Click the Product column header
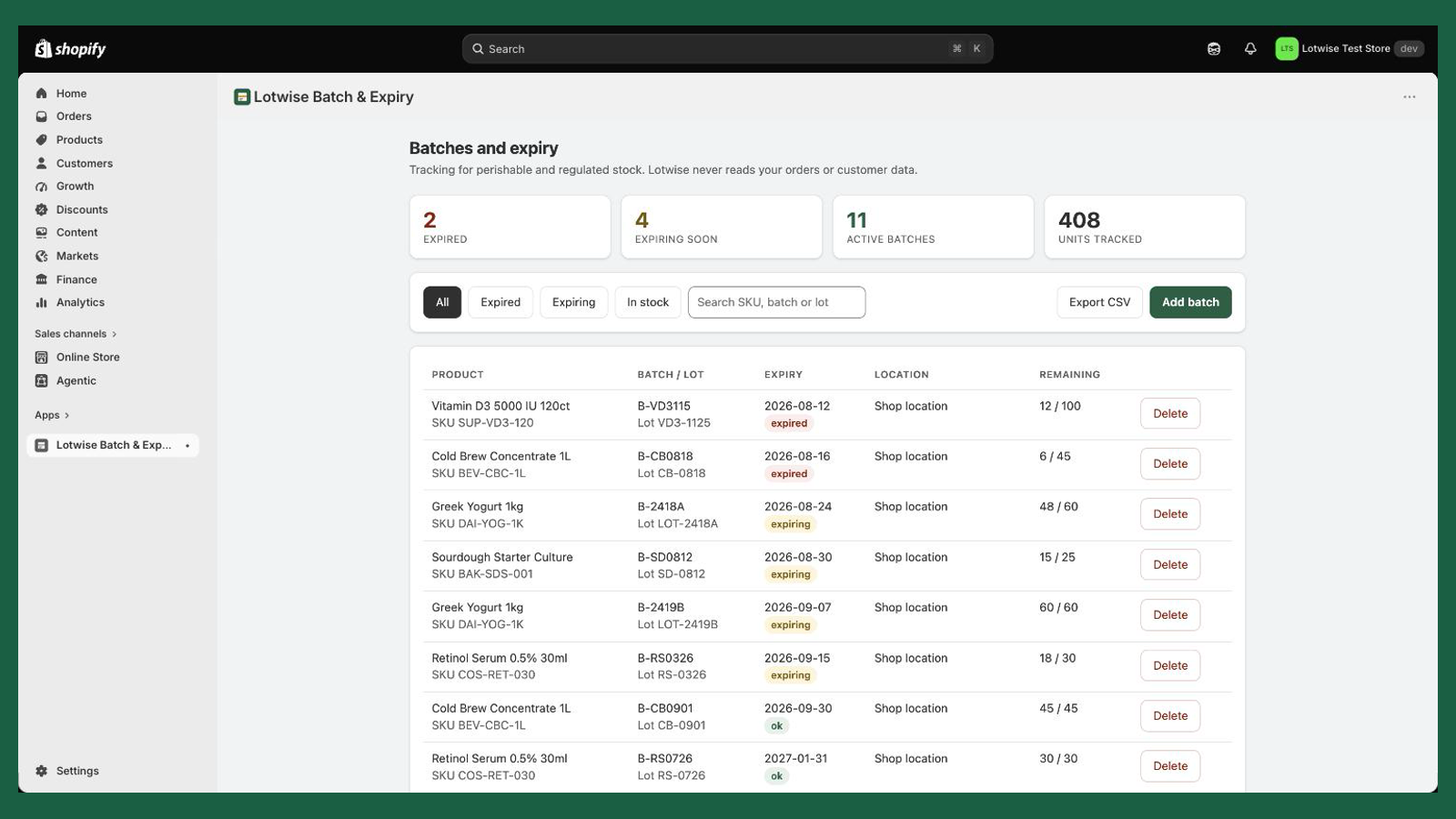This screenshot has width=1456, height=819. (458, 375)
